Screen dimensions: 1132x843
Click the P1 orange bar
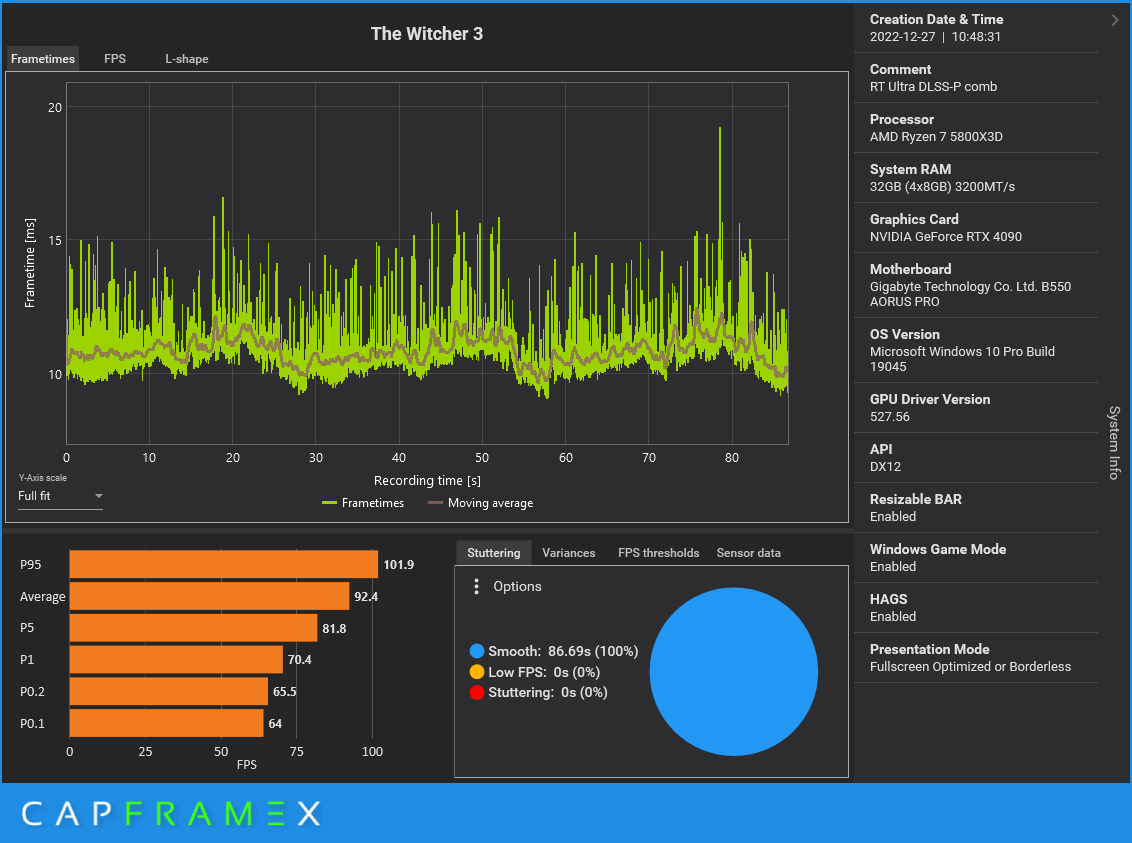pyautogui.click(x=176, y=660)
